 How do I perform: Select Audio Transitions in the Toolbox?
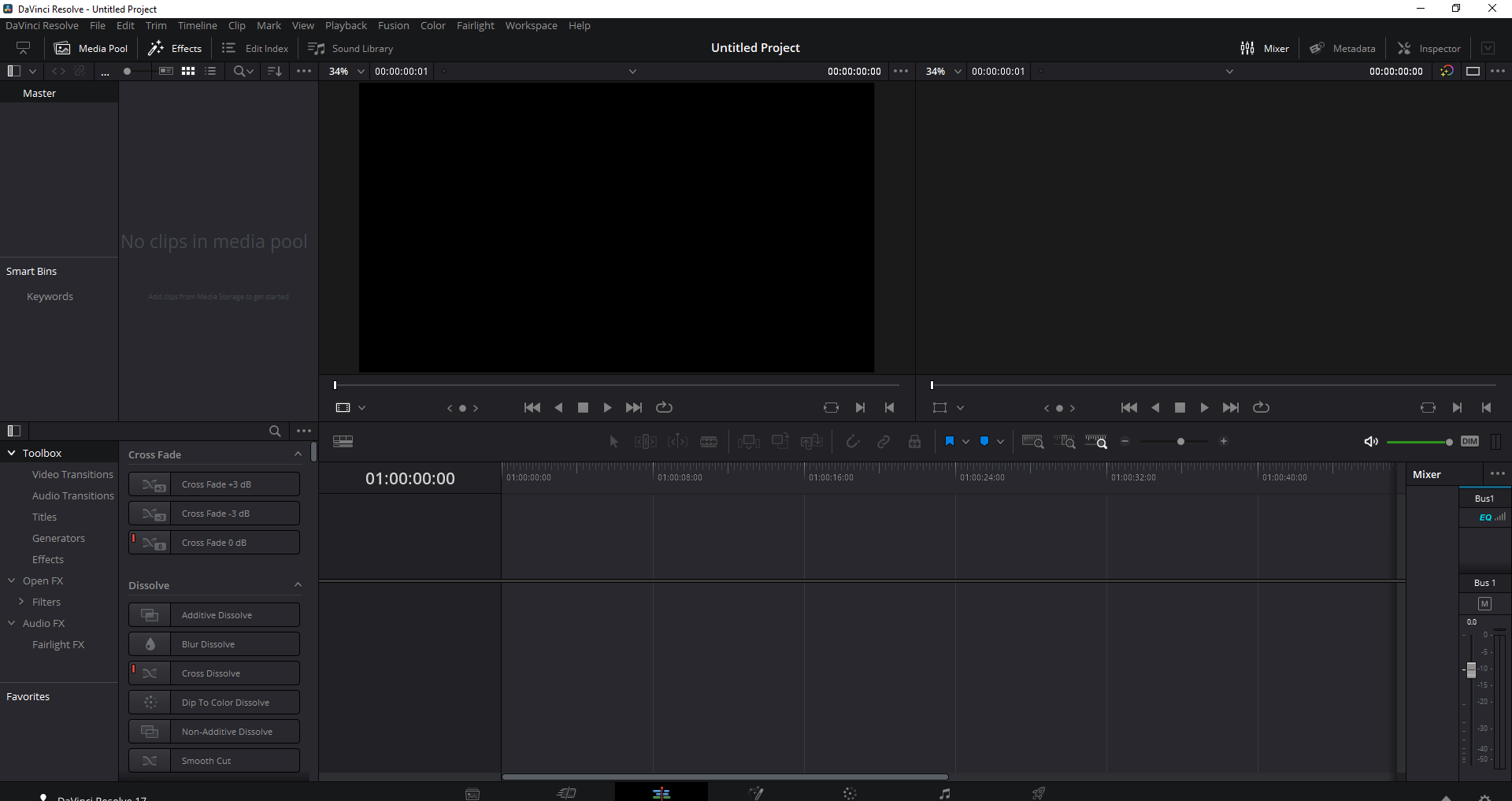73,495
